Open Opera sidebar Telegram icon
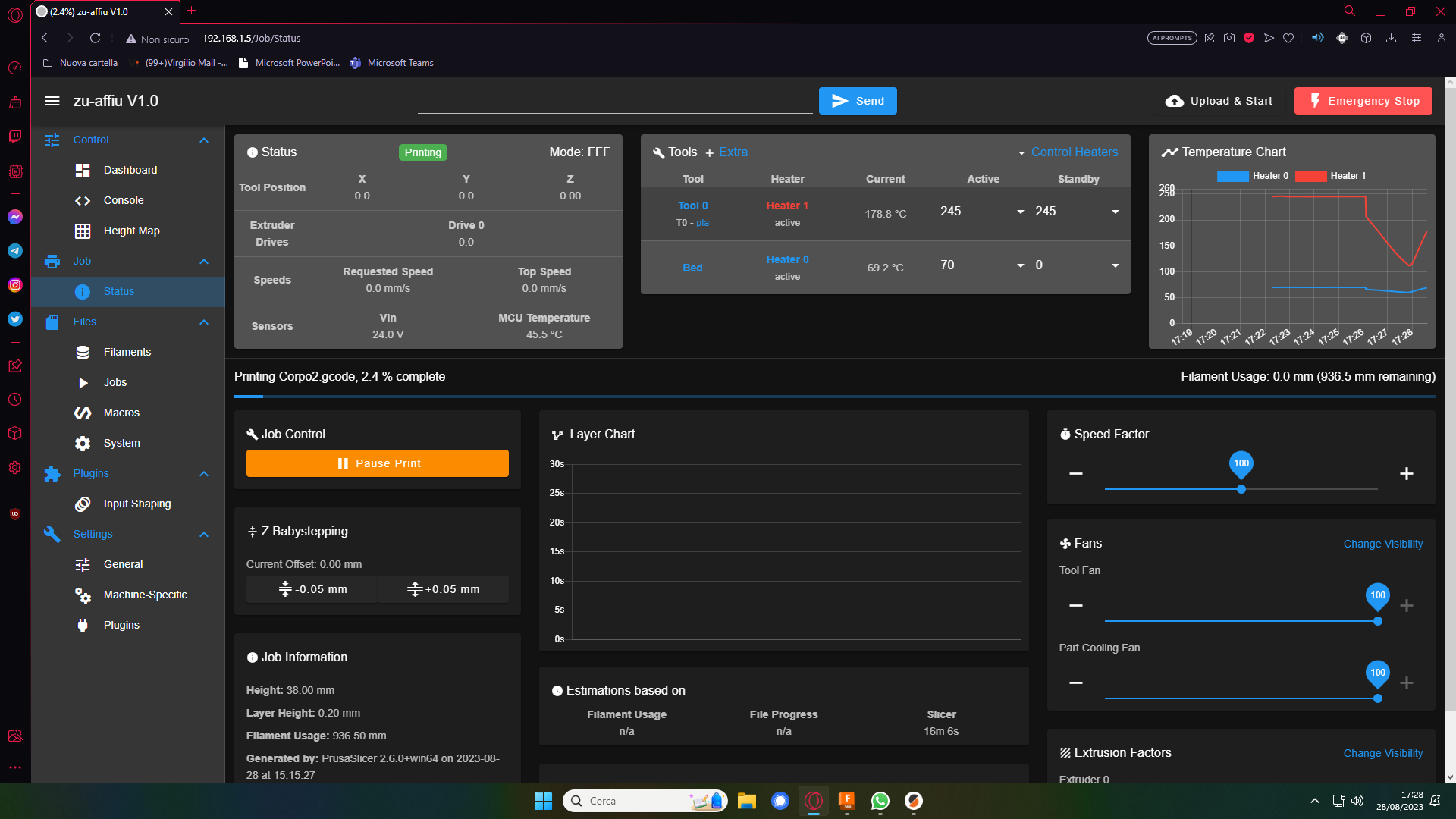The height and width of the screenshot is (819, 1456). click(15, 251)
